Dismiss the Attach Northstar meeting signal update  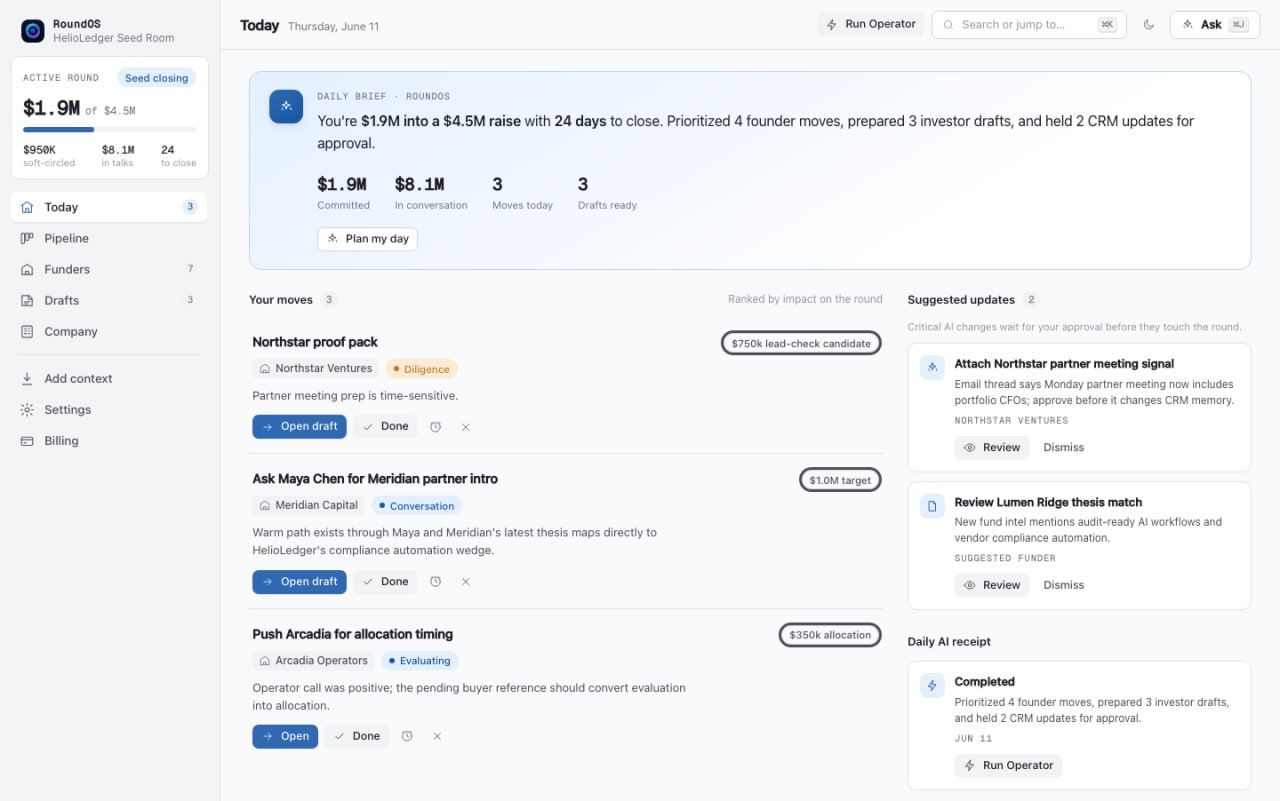pos(1063,448)
